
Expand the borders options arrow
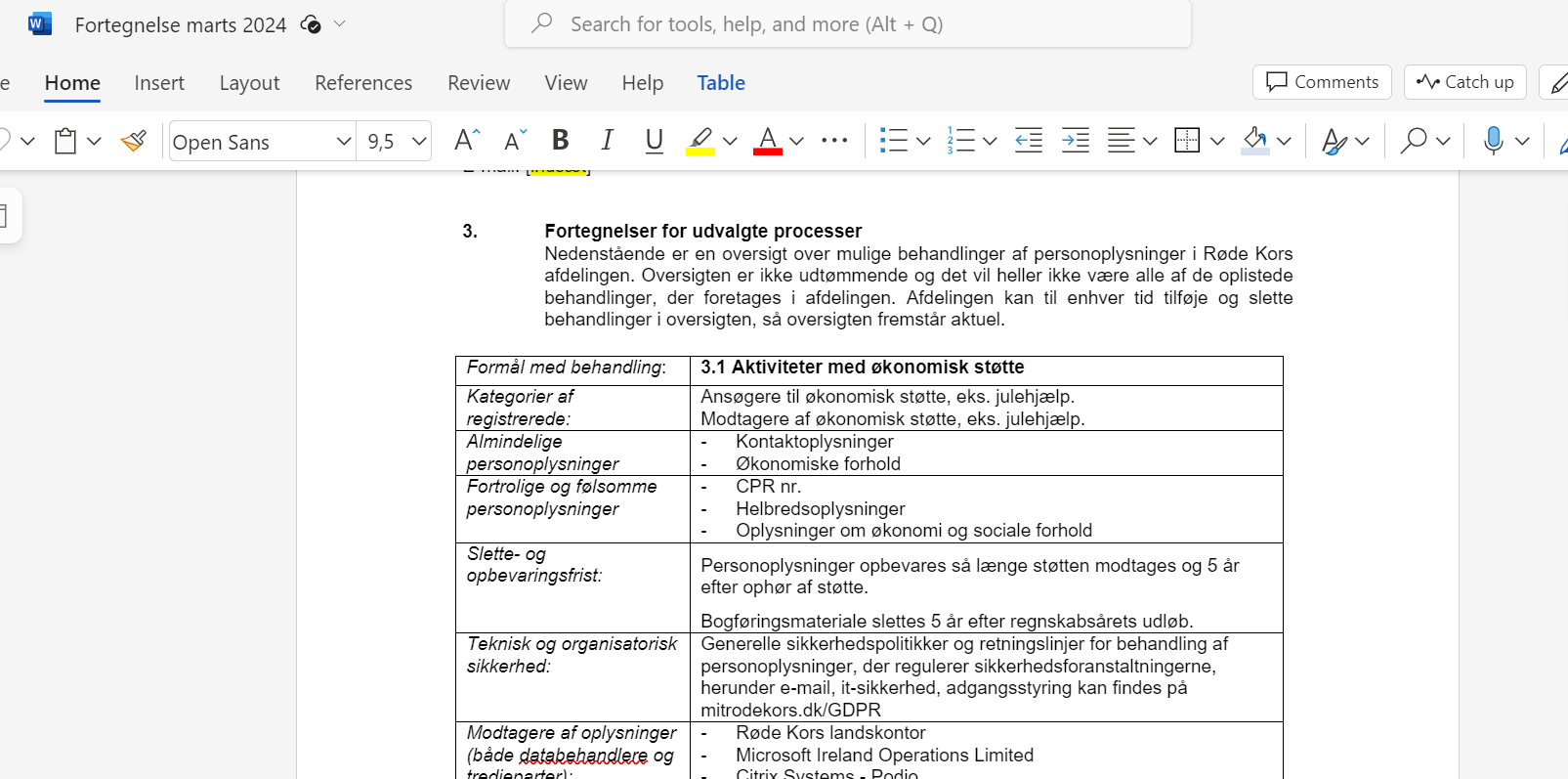pyautogui.click(x=1217, y=142)
